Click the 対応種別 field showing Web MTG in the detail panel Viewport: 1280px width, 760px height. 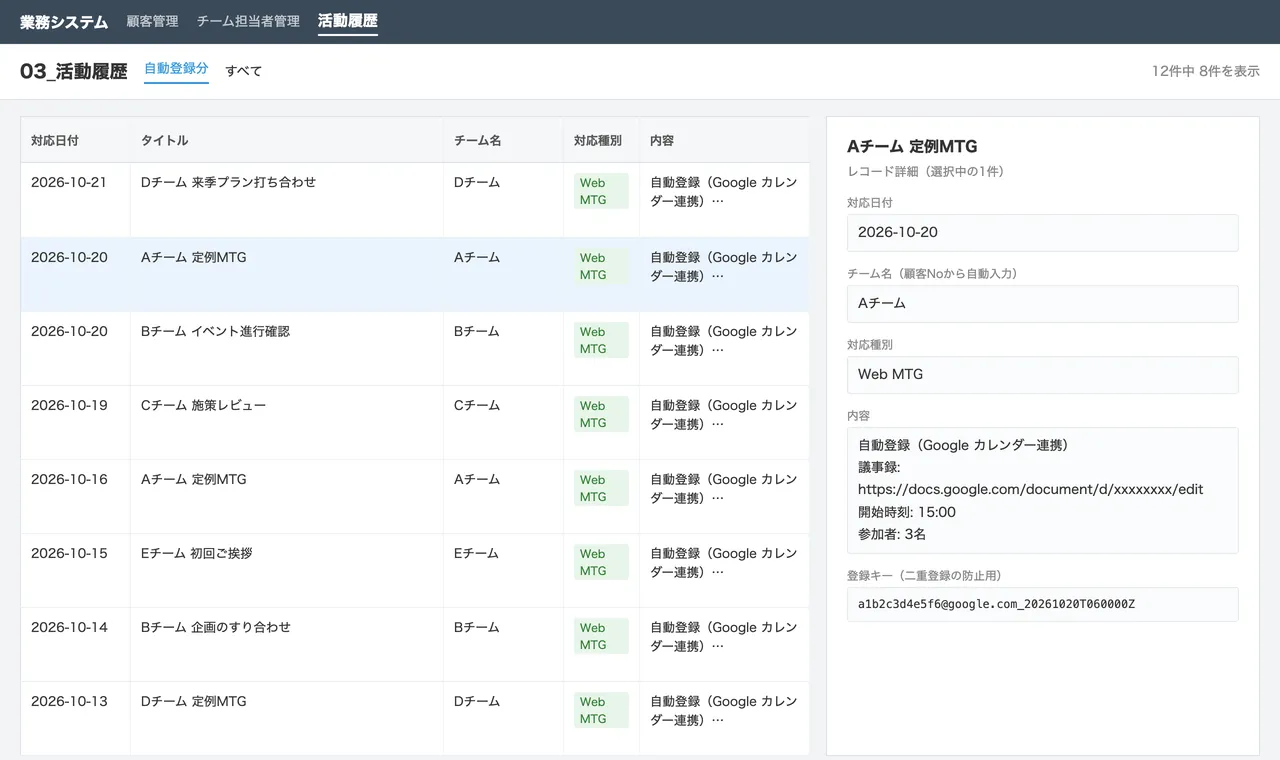[1042, 374]
